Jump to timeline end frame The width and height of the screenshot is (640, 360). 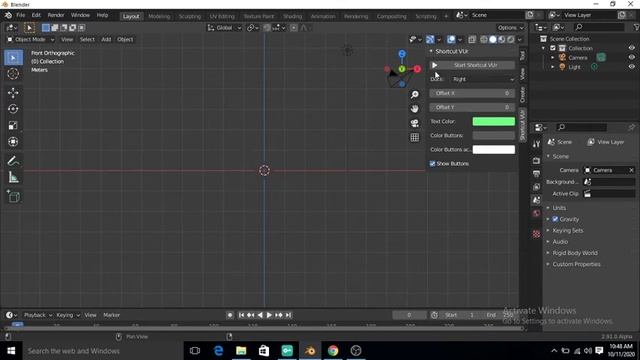click(288, 315)
